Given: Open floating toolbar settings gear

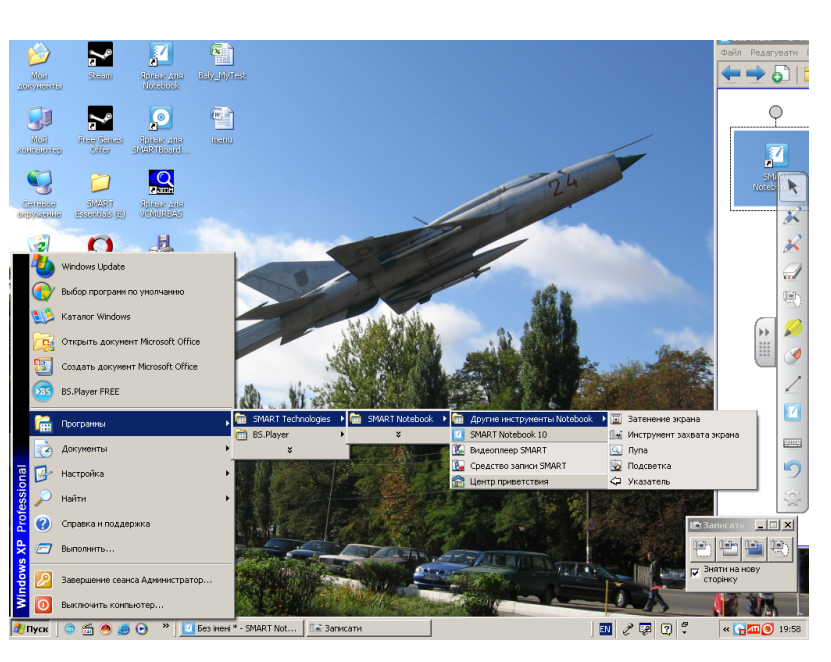Looking at the screenshot, I should tap(792, 498).
